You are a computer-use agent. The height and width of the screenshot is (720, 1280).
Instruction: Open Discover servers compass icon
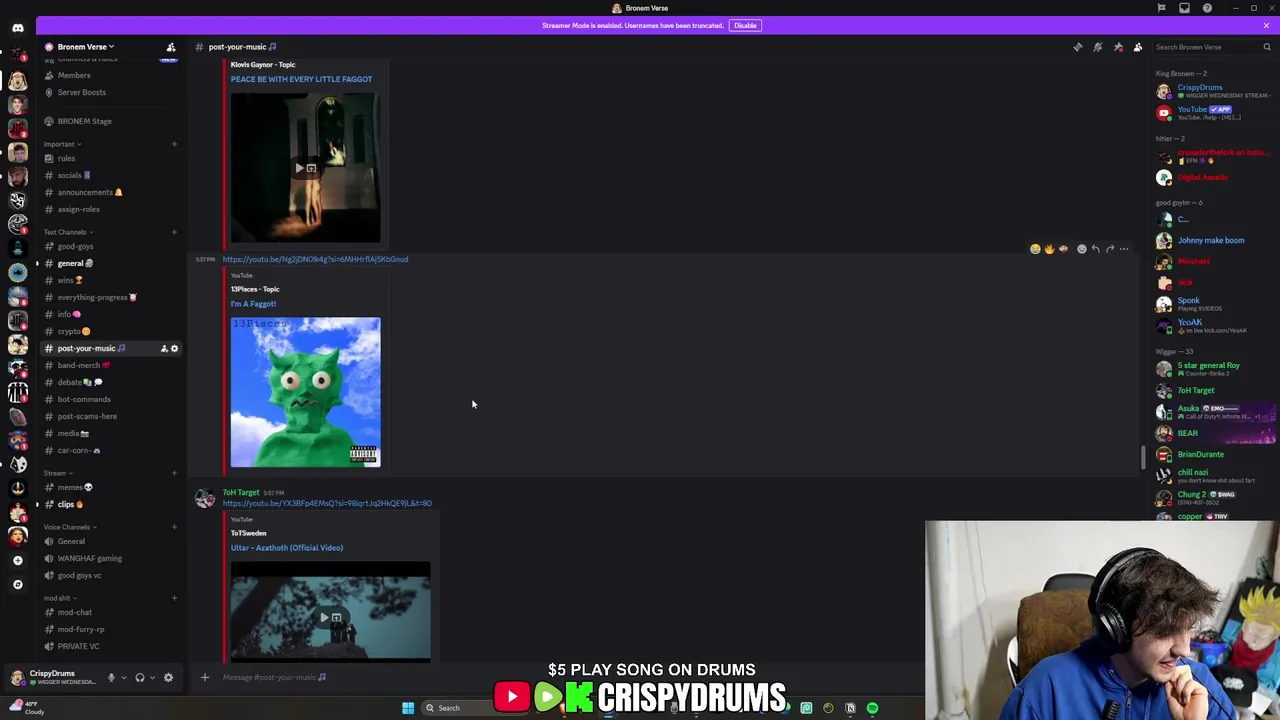17,584
